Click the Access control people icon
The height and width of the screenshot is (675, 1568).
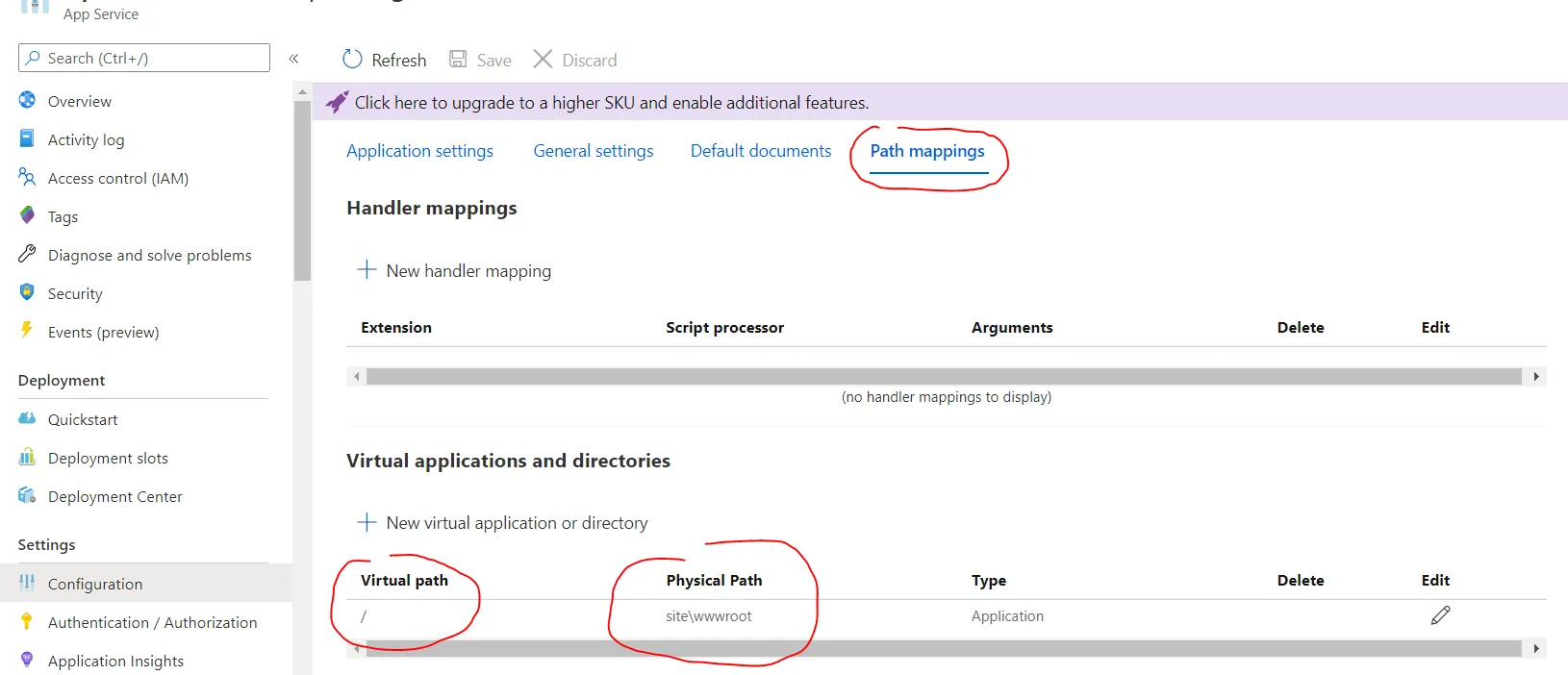[27, 177]
